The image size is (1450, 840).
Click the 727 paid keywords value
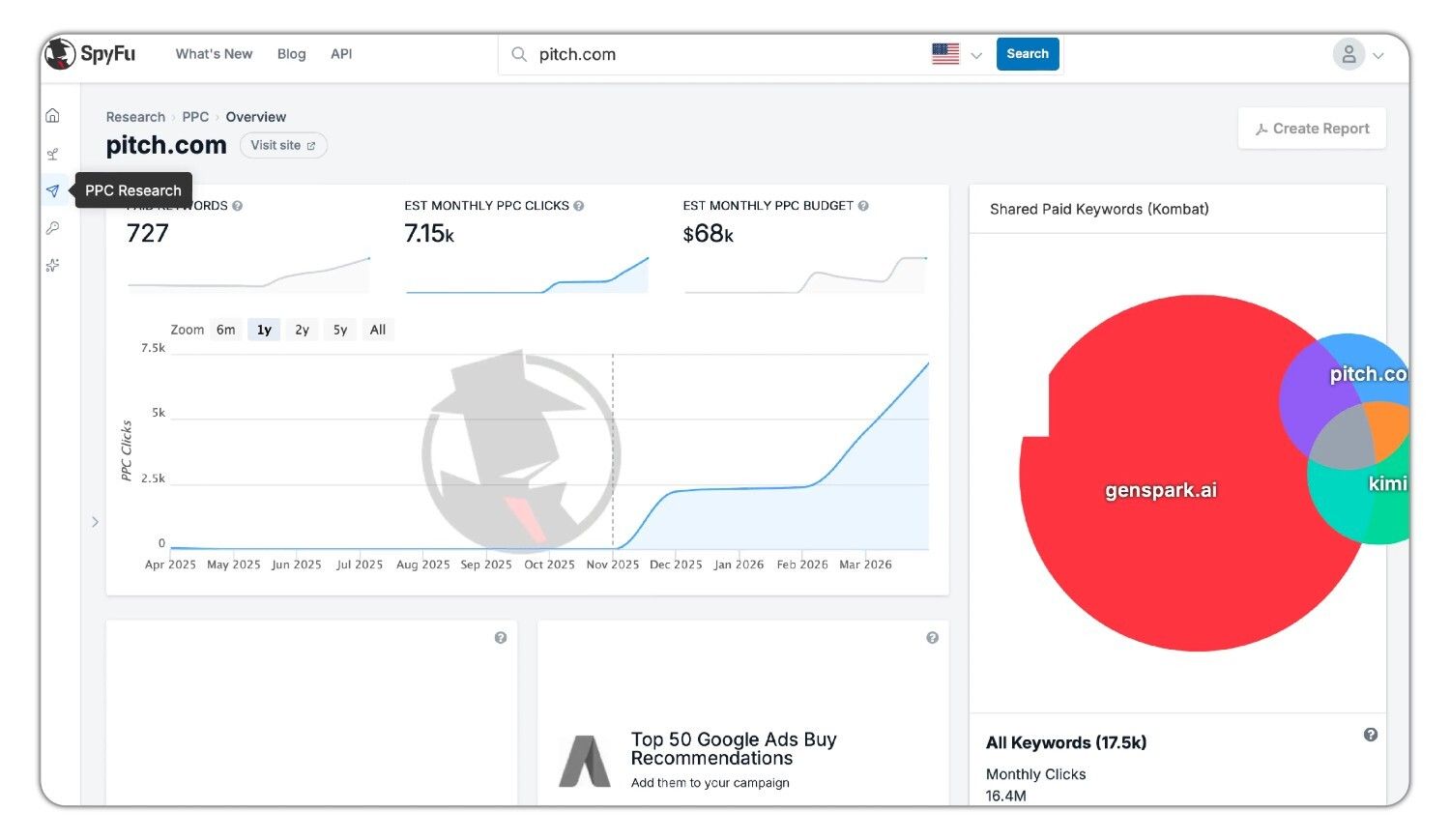pyautogui.click(x=148, y=233)
